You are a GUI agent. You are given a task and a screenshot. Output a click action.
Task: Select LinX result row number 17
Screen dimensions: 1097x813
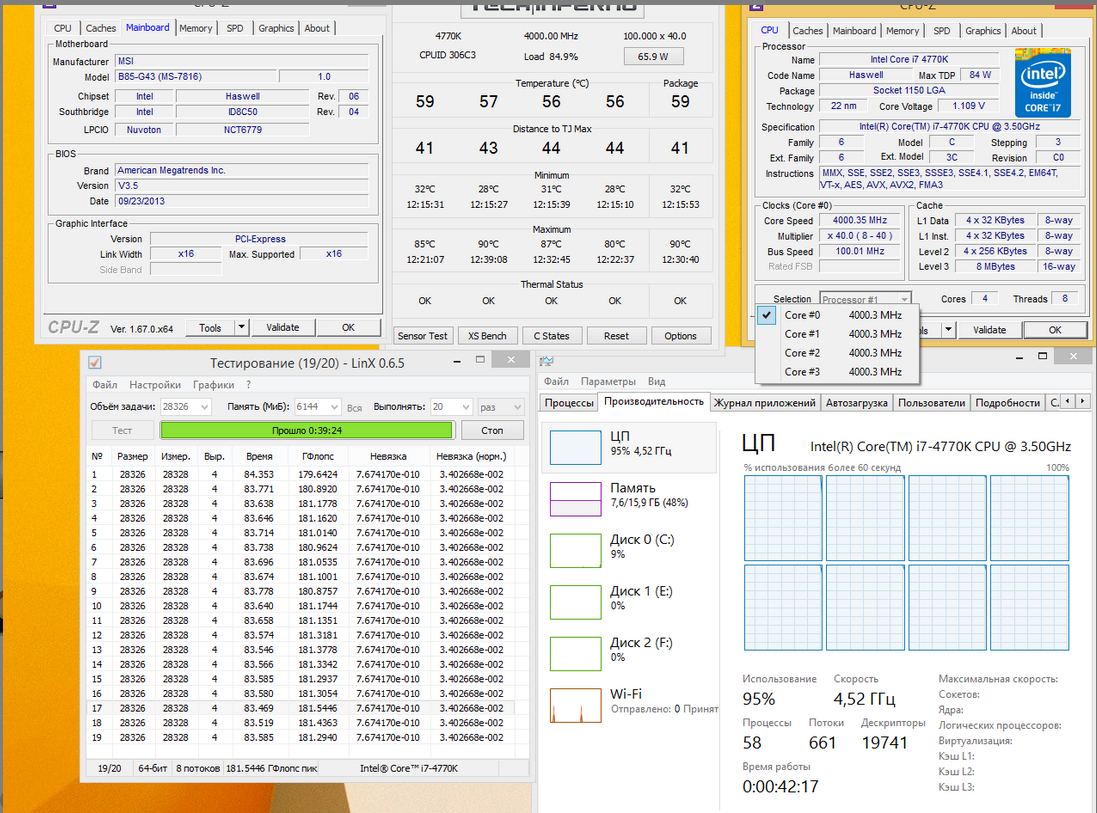point(300,708)
